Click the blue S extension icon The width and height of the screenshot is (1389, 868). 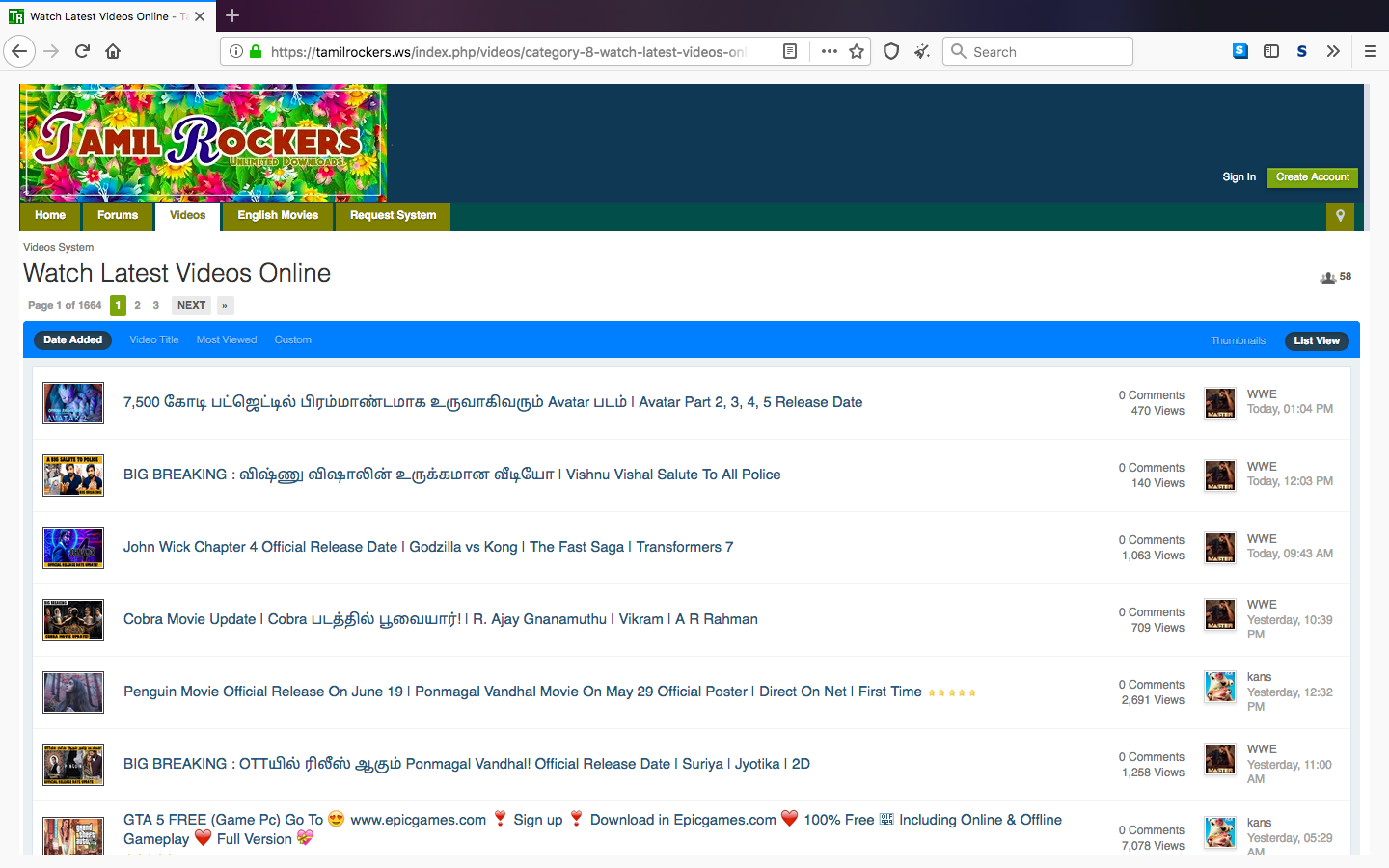(1240, 51)
